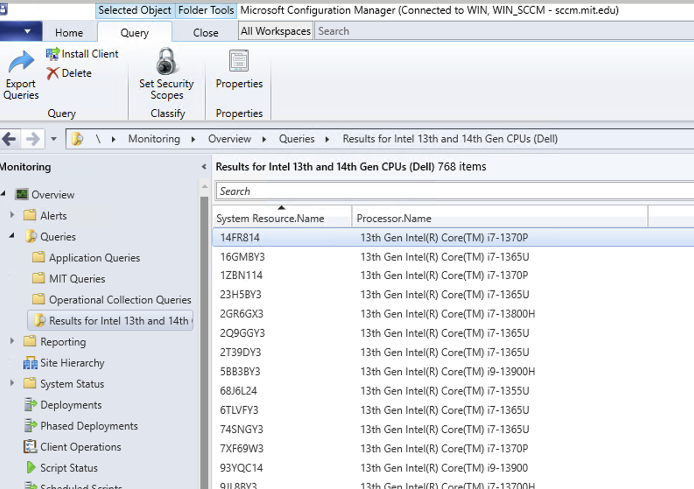The height and width of the screenshot is (489, 694).
Task: Click the Alerts folder icon
Action: pyautogui.click(x=30, y=215)
